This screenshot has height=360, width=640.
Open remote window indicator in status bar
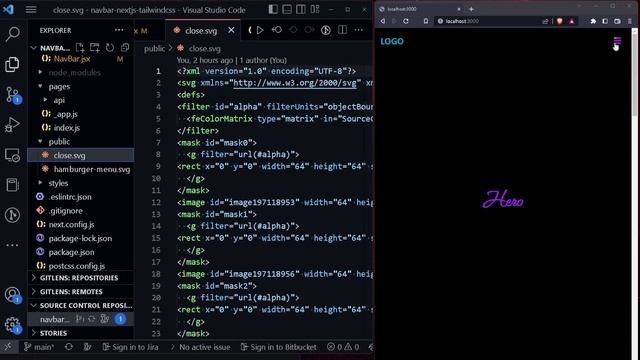8,347
